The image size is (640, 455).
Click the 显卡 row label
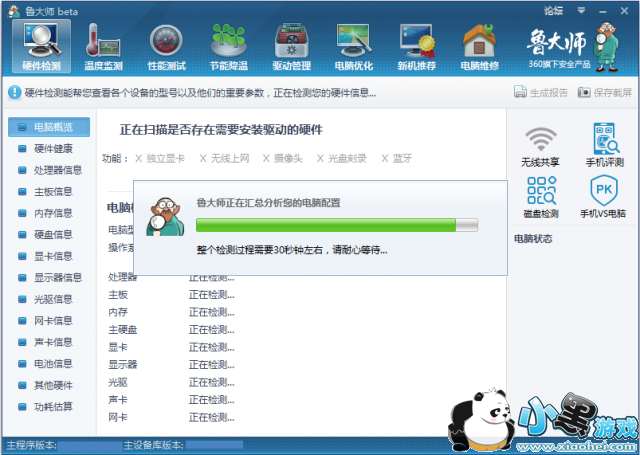tap(118, 347)
